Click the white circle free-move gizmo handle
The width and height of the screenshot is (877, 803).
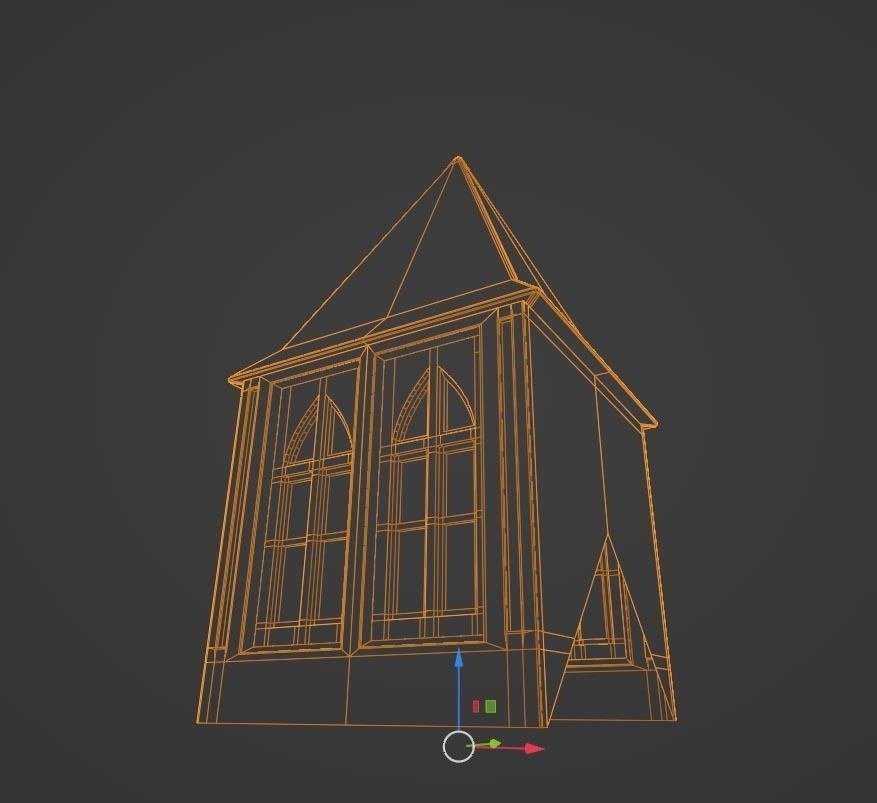pyautogui.click(x=459, y=746)
